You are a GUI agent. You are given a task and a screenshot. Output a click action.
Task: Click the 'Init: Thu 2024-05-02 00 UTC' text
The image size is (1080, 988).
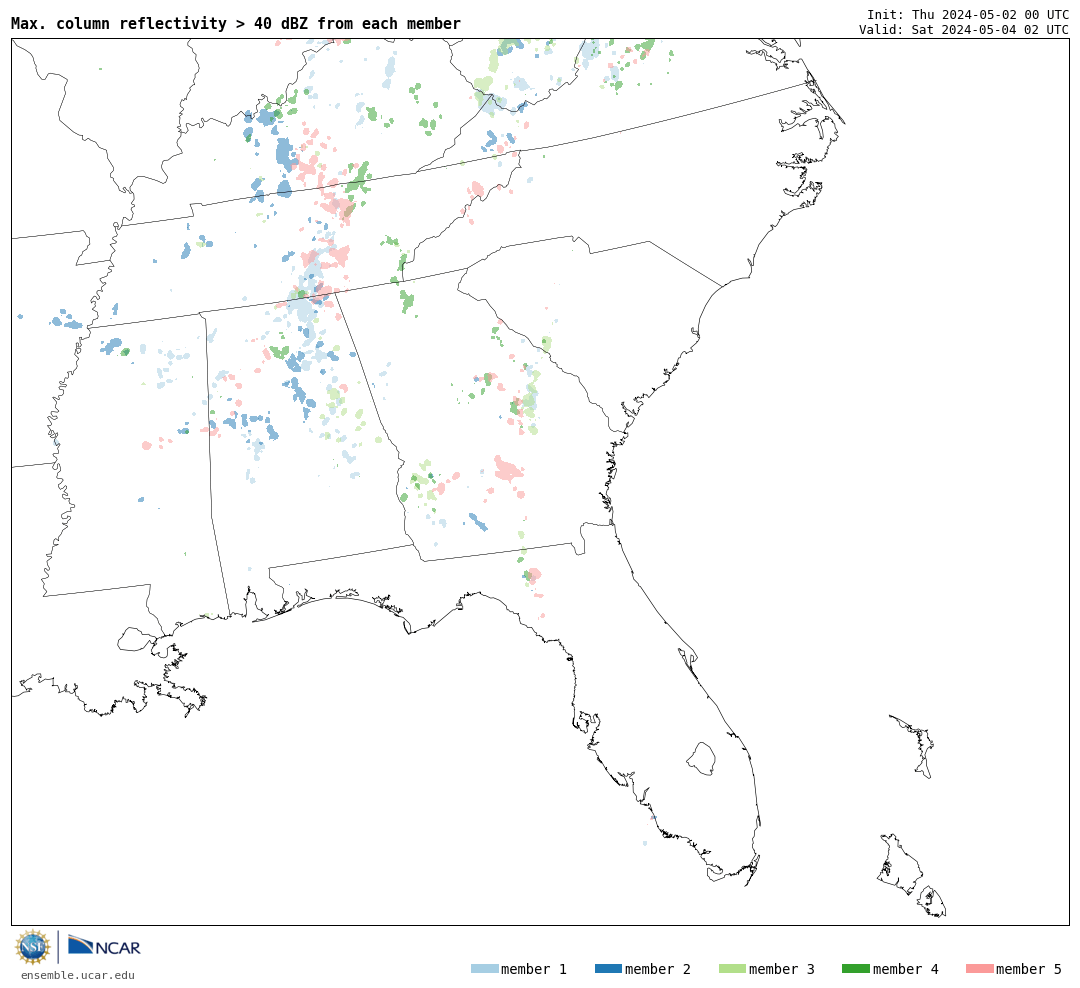tap(968, 14)
